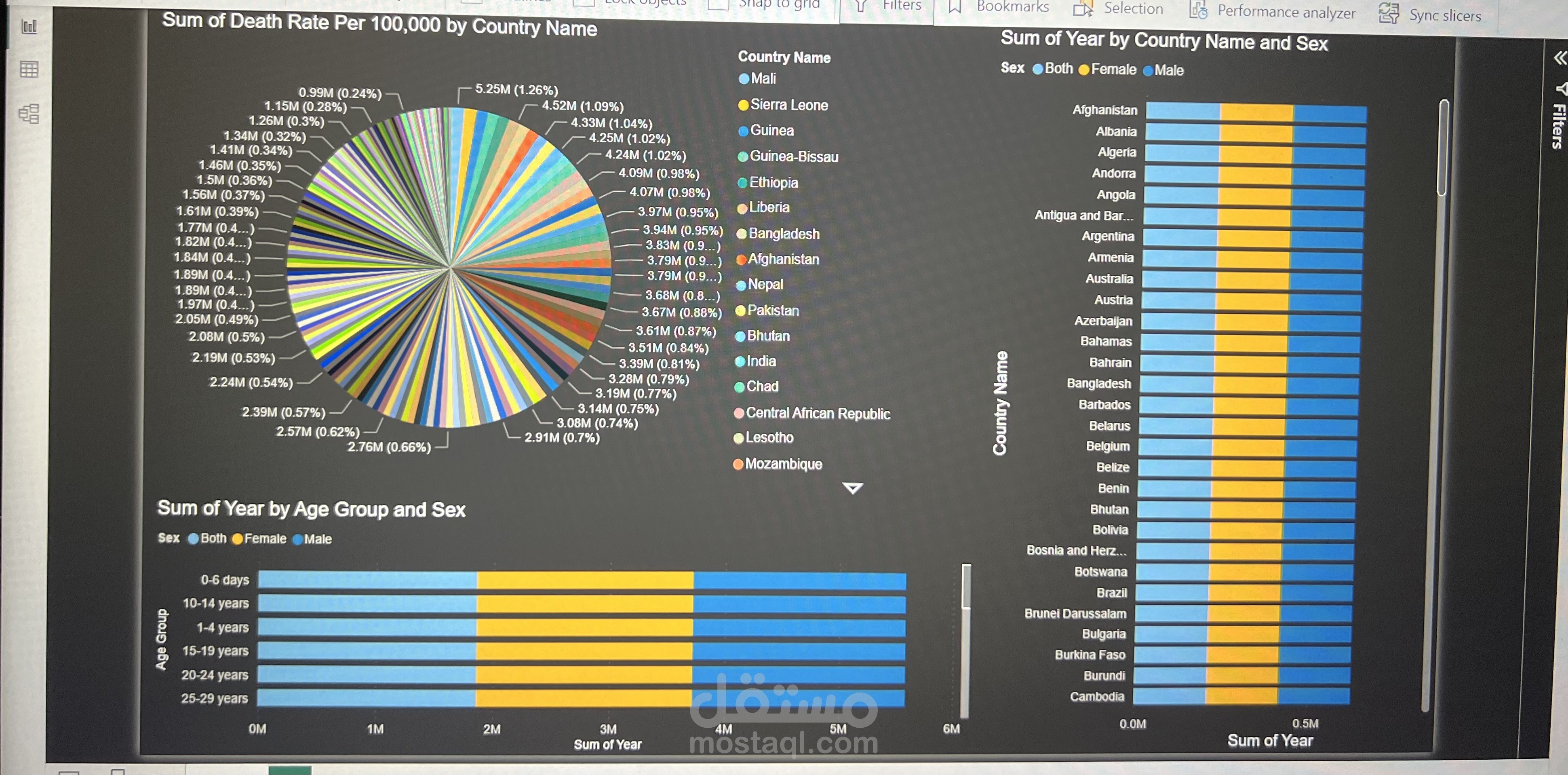Click the Bookmarks ribbon icon
The width and height of the screenshot is (1568, 775).
click(955, 7)
